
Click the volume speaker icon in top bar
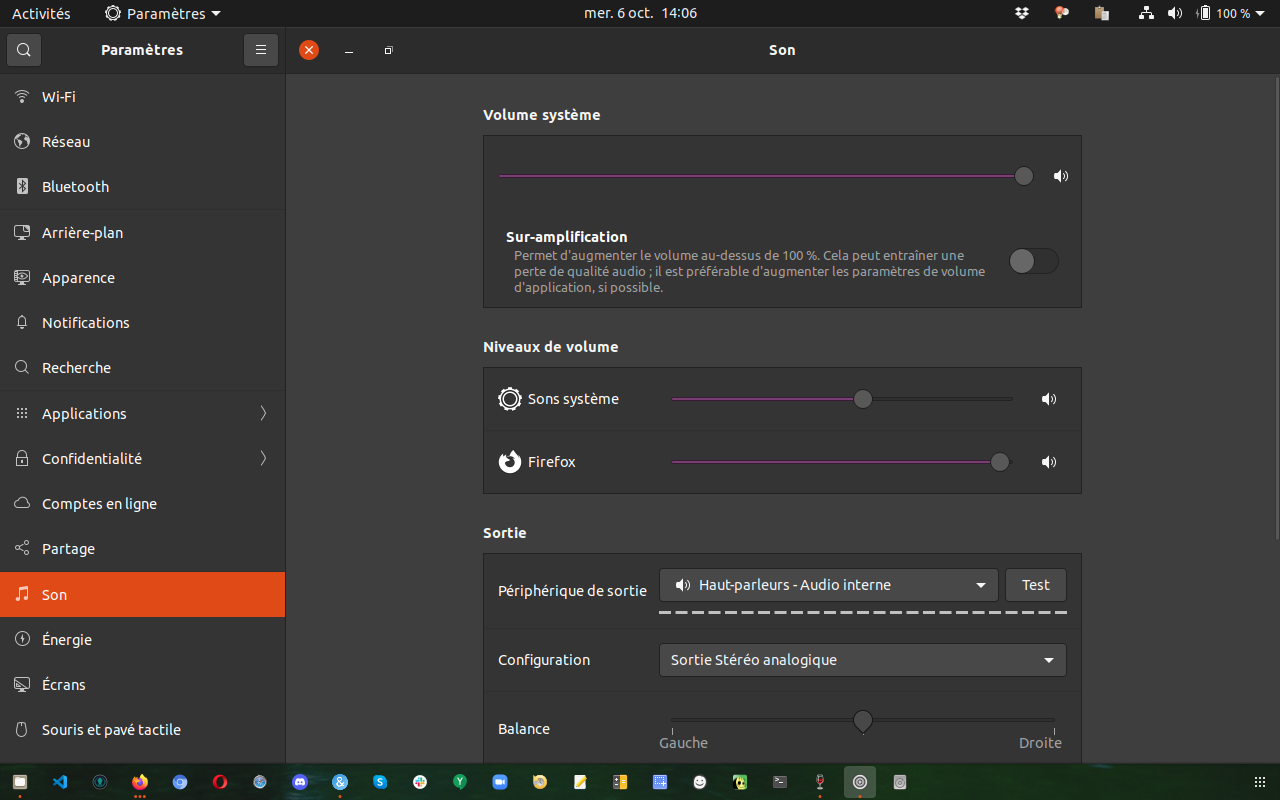click(1175, 13)
